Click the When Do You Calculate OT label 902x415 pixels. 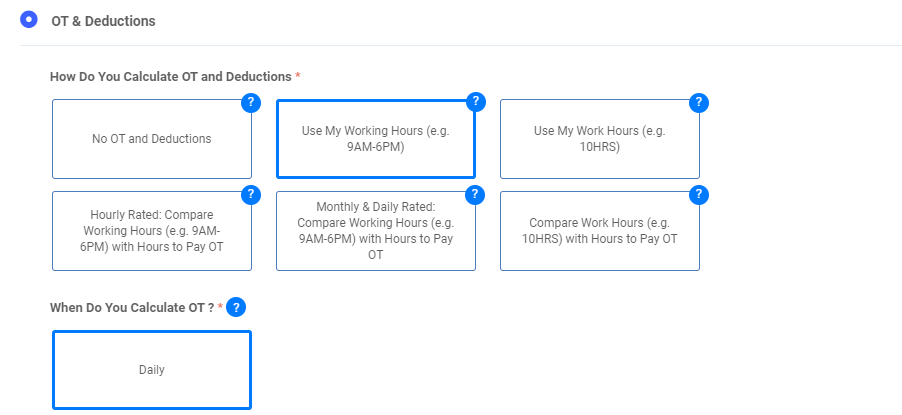point(131,308)
